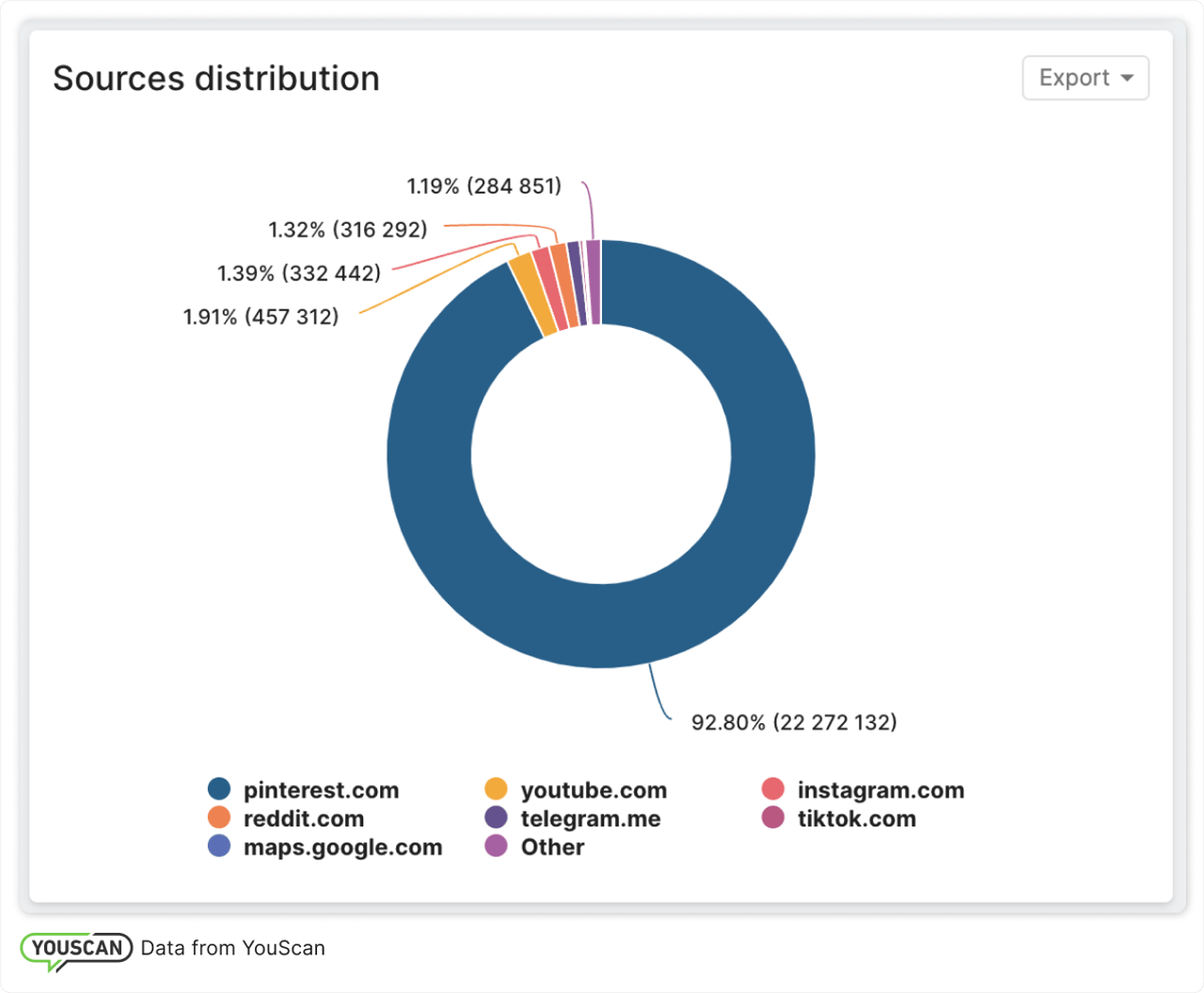Click the YouScan logo icon

[75, 948]
